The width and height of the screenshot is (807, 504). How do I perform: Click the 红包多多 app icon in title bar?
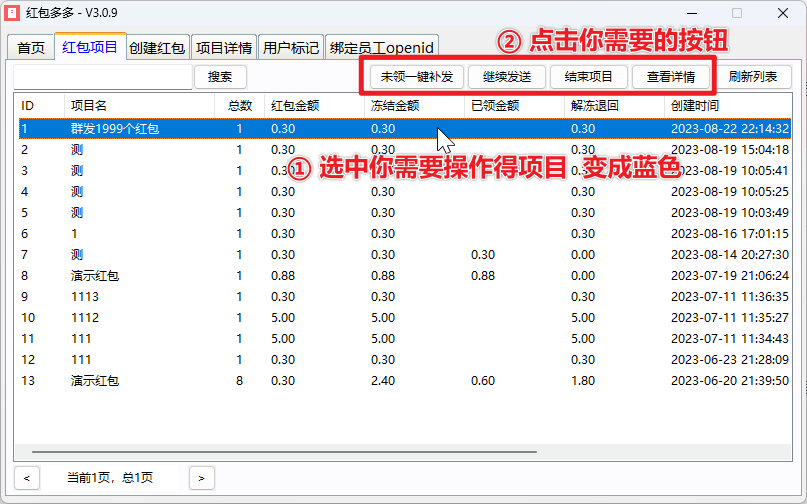12,13
